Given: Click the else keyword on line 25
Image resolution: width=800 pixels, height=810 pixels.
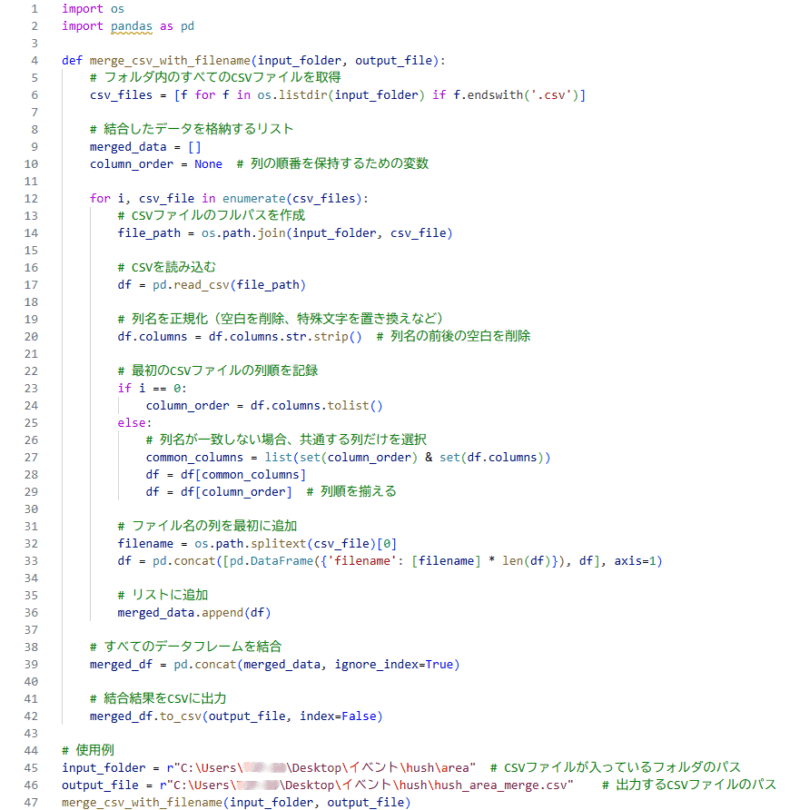Looking at the screenshot, I should tap(132, 422).
